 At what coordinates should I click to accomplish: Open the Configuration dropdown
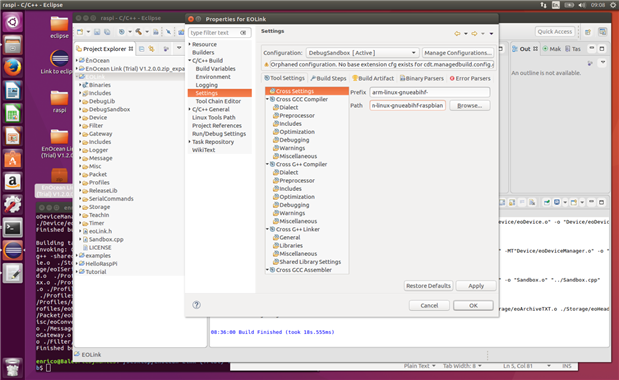pos(362,52)
